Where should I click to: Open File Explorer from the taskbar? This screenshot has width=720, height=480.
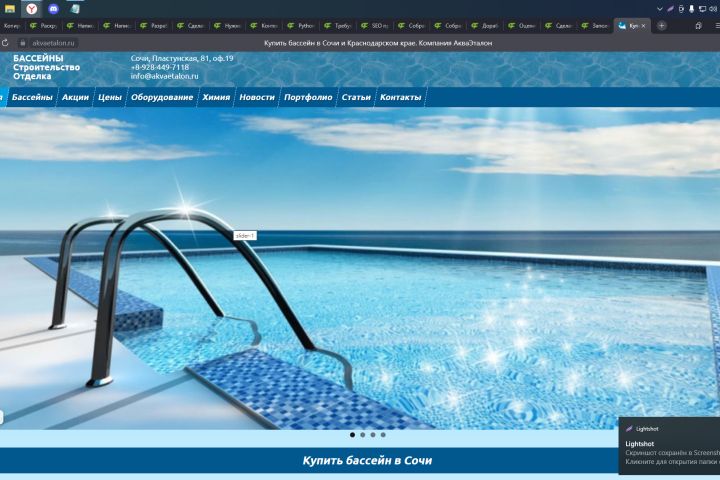(10, 8)
